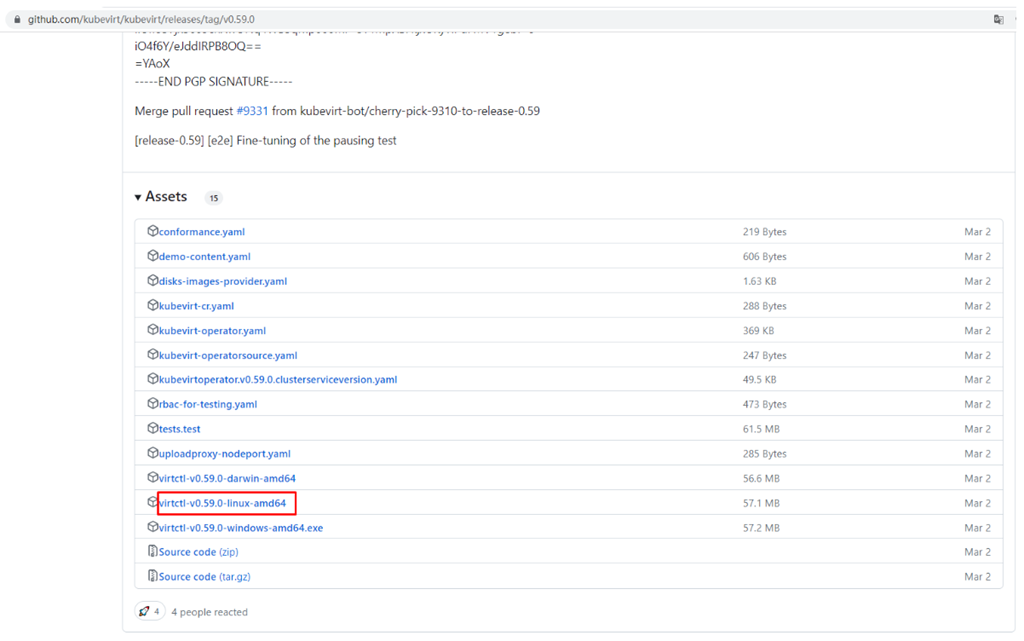1024x641 pixels.
Task: Download kubevirt-operator.yaml
Action: click(212, 331)
